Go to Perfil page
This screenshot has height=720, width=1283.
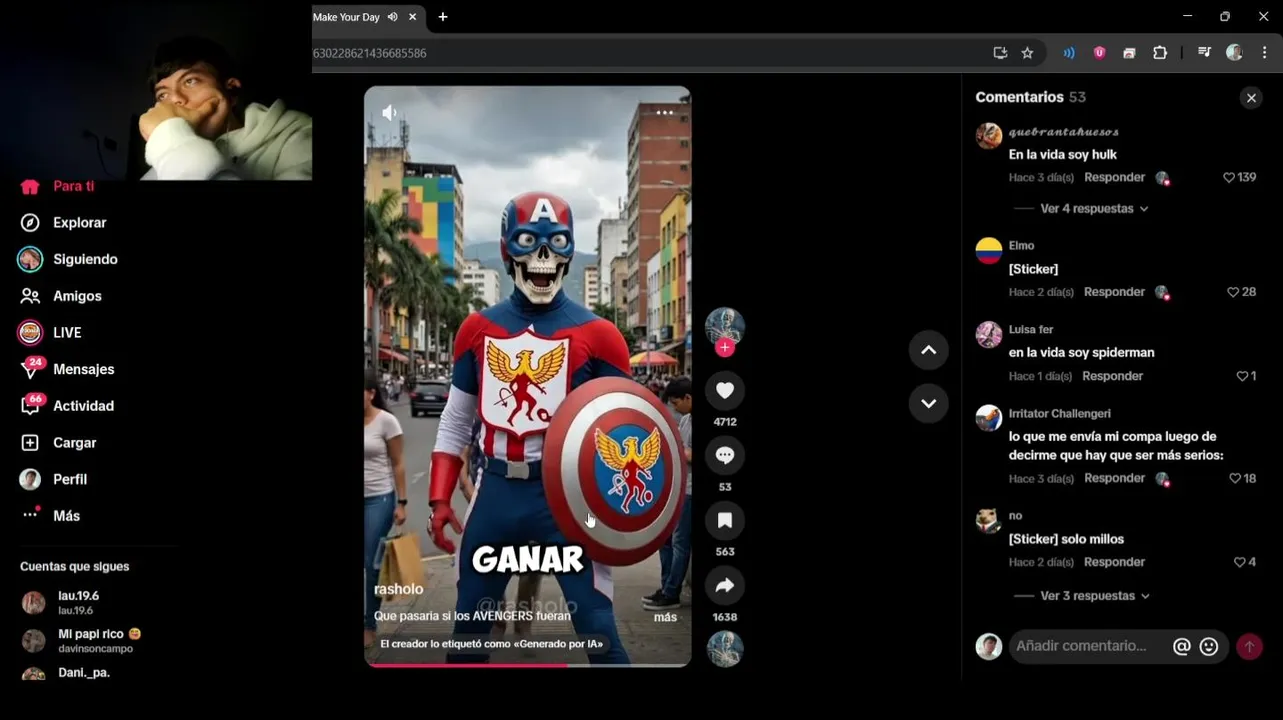54,479
